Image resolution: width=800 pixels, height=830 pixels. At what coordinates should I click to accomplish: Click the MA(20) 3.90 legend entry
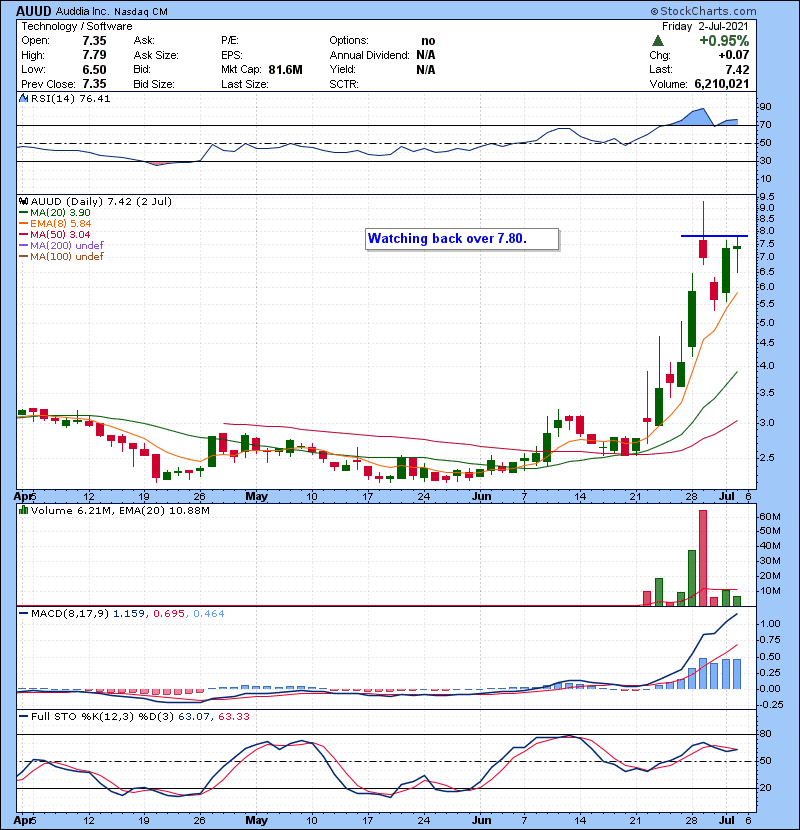tap(60, 213)
